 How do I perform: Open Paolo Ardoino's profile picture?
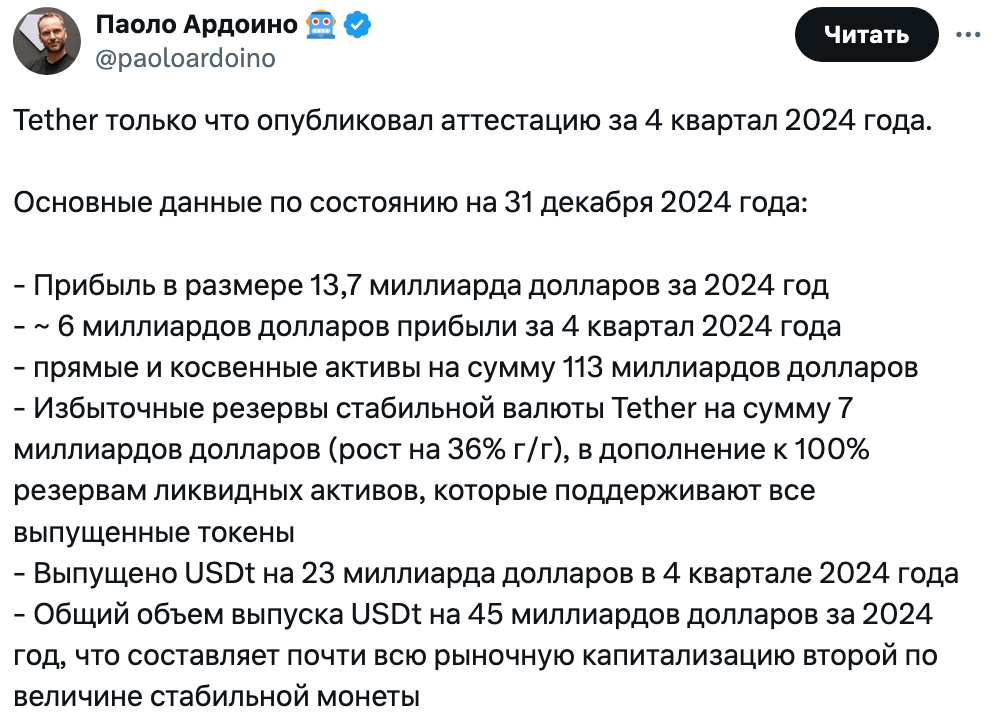pyautogui.click(x=47, y=41)
